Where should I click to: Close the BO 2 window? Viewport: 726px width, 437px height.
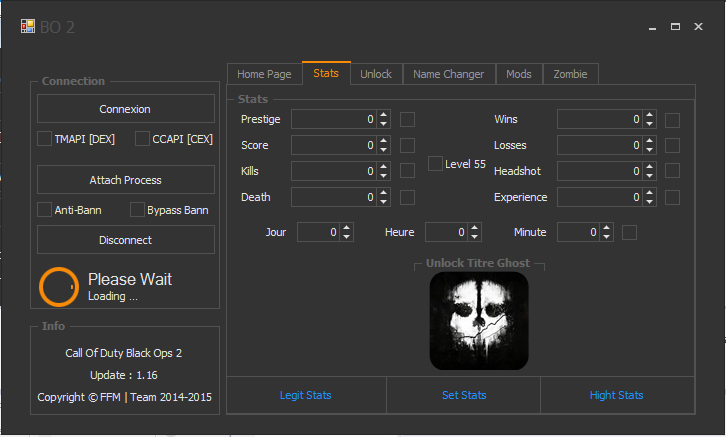(698, 27)
